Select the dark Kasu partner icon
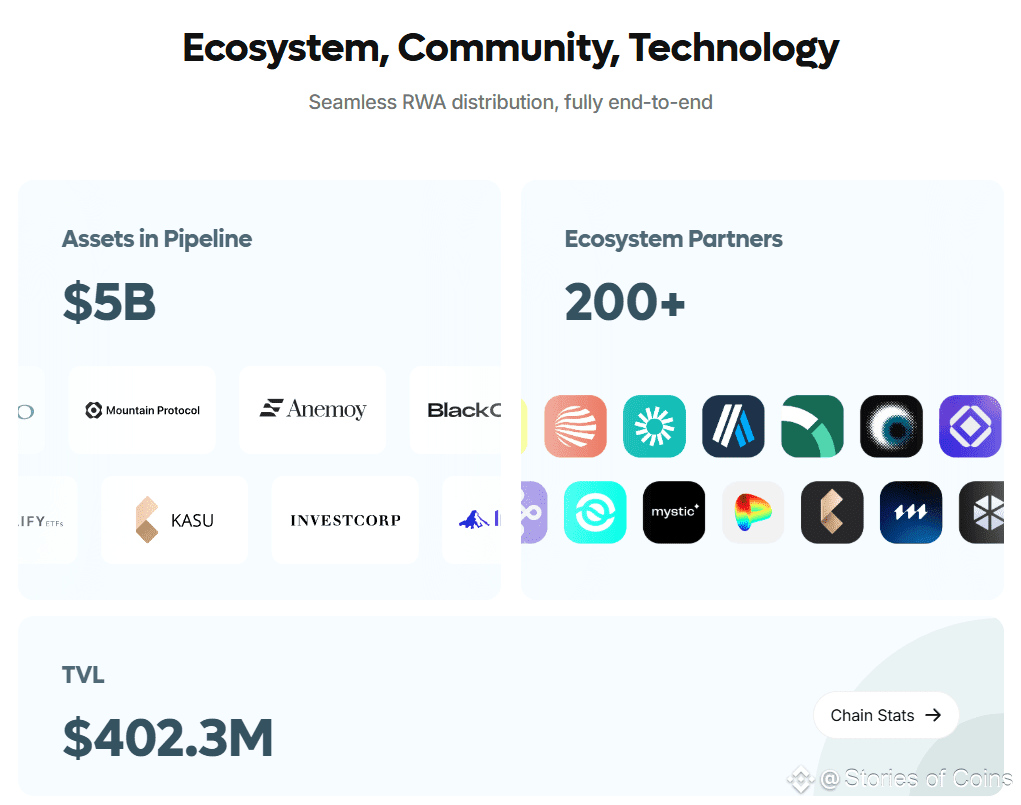The width and height of the screenshot is (1021, 805). 832,512
